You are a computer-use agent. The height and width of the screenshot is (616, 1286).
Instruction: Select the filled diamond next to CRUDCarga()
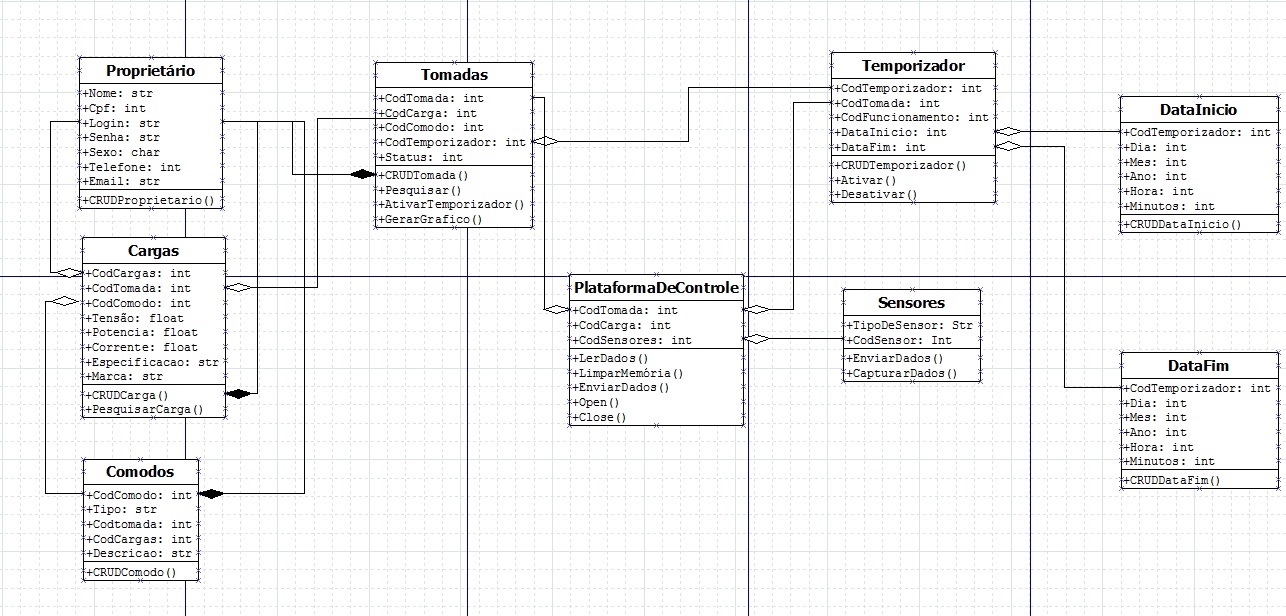click(239, 394)
